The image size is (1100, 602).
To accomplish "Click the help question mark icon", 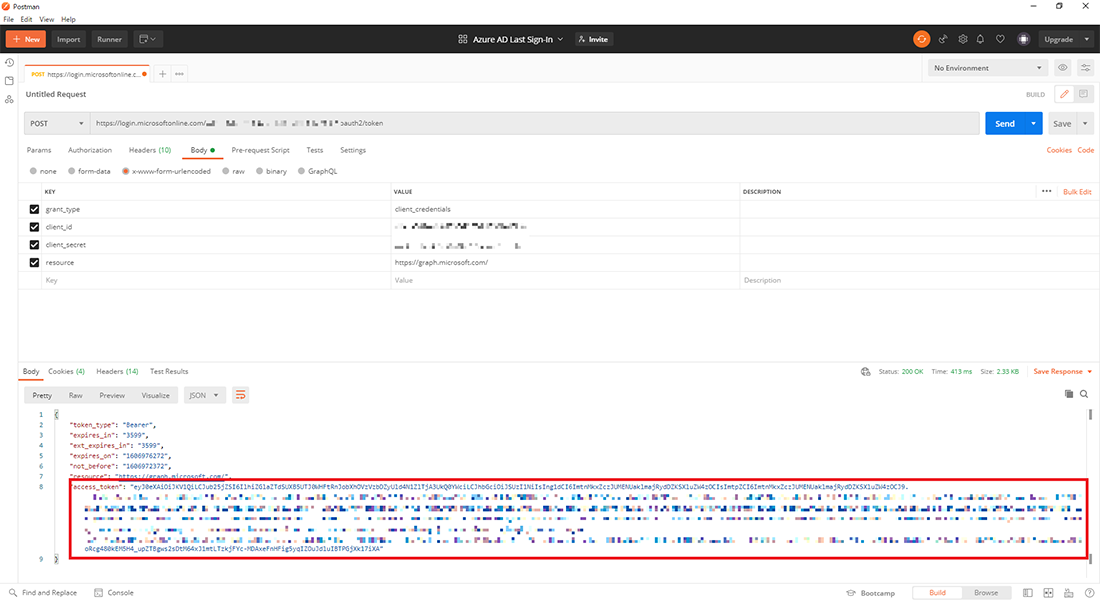I will coord(1089,593).
